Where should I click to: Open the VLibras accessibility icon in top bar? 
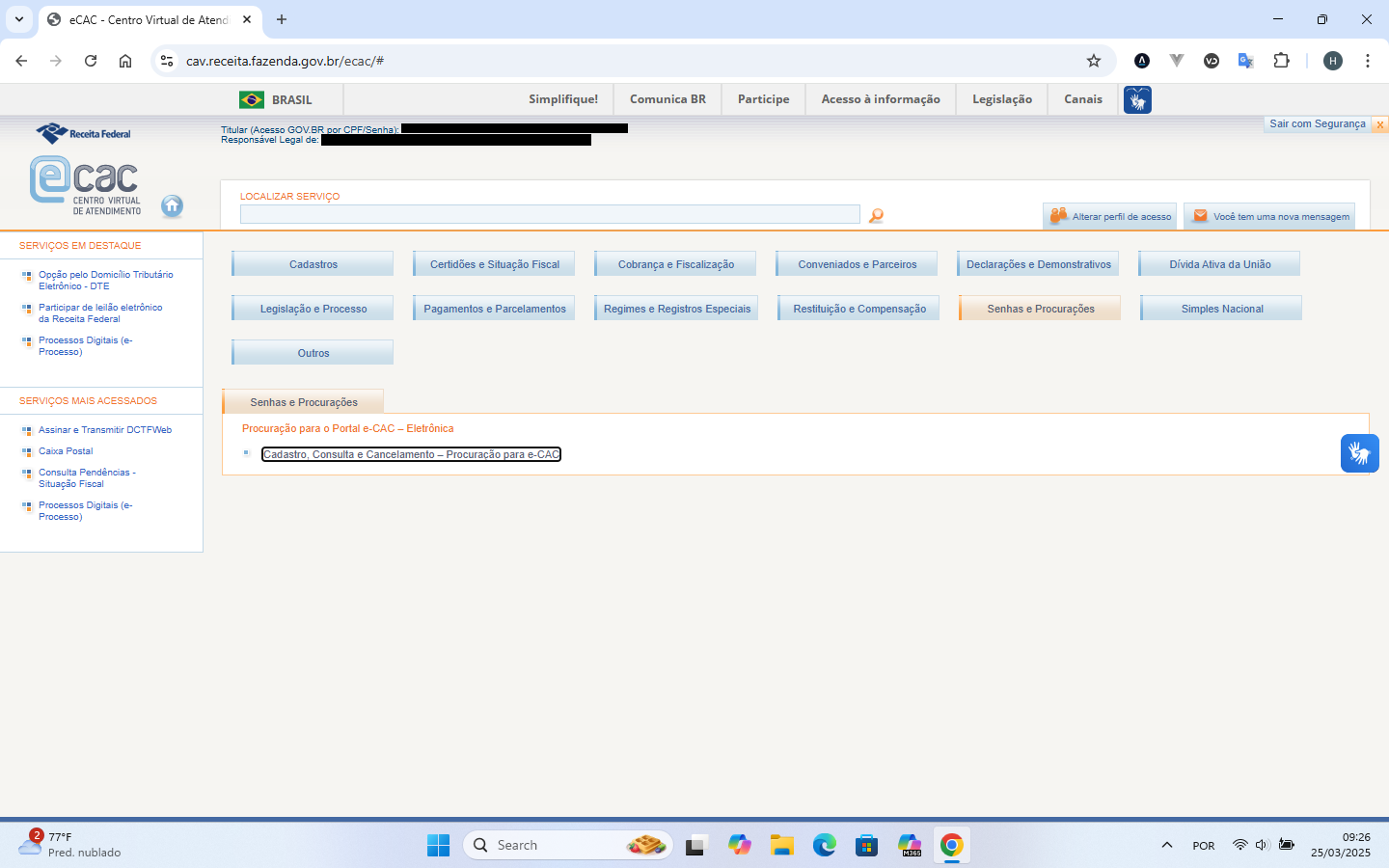coord(1137,99)
